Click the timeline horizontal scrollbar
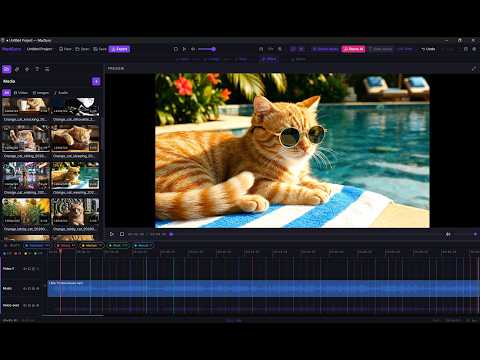Screen dimensions: 480x360 point(73,315)
